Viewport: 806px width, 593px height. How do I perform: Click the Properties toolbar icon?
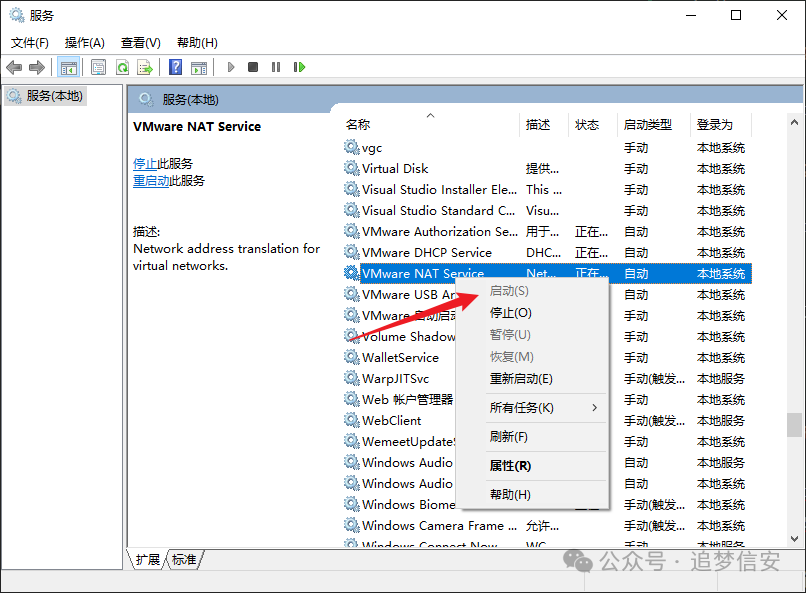click(x=98, y=67)
